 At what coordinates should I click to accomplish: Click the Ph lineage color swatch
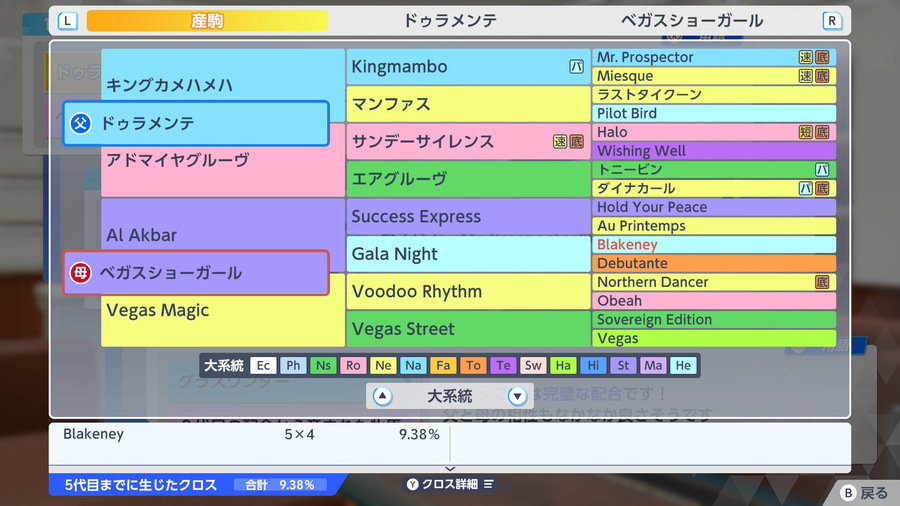coord(293,365)
